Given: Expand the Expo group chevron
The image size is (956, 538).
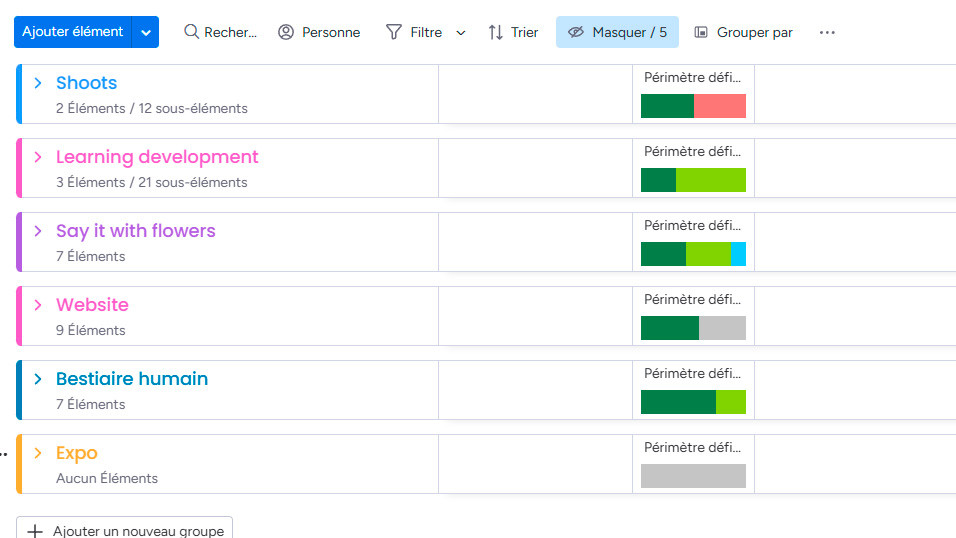Looking at the screenshot, I should (38, 453).
